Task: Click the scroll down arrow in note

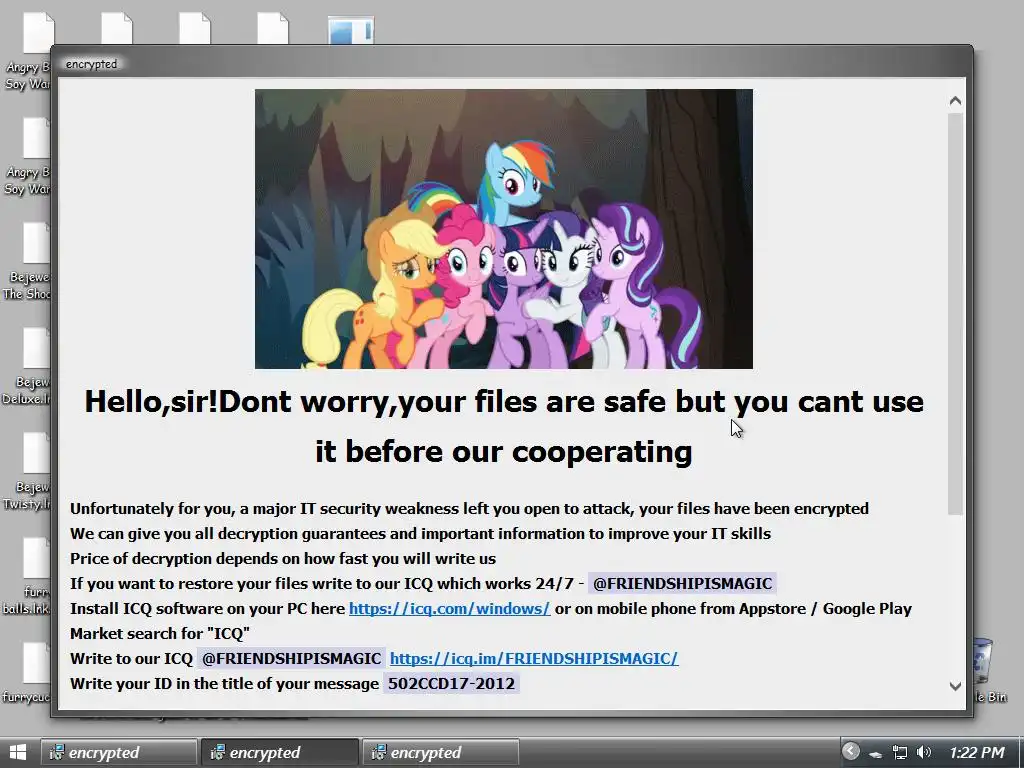Action: coord(955,686)
